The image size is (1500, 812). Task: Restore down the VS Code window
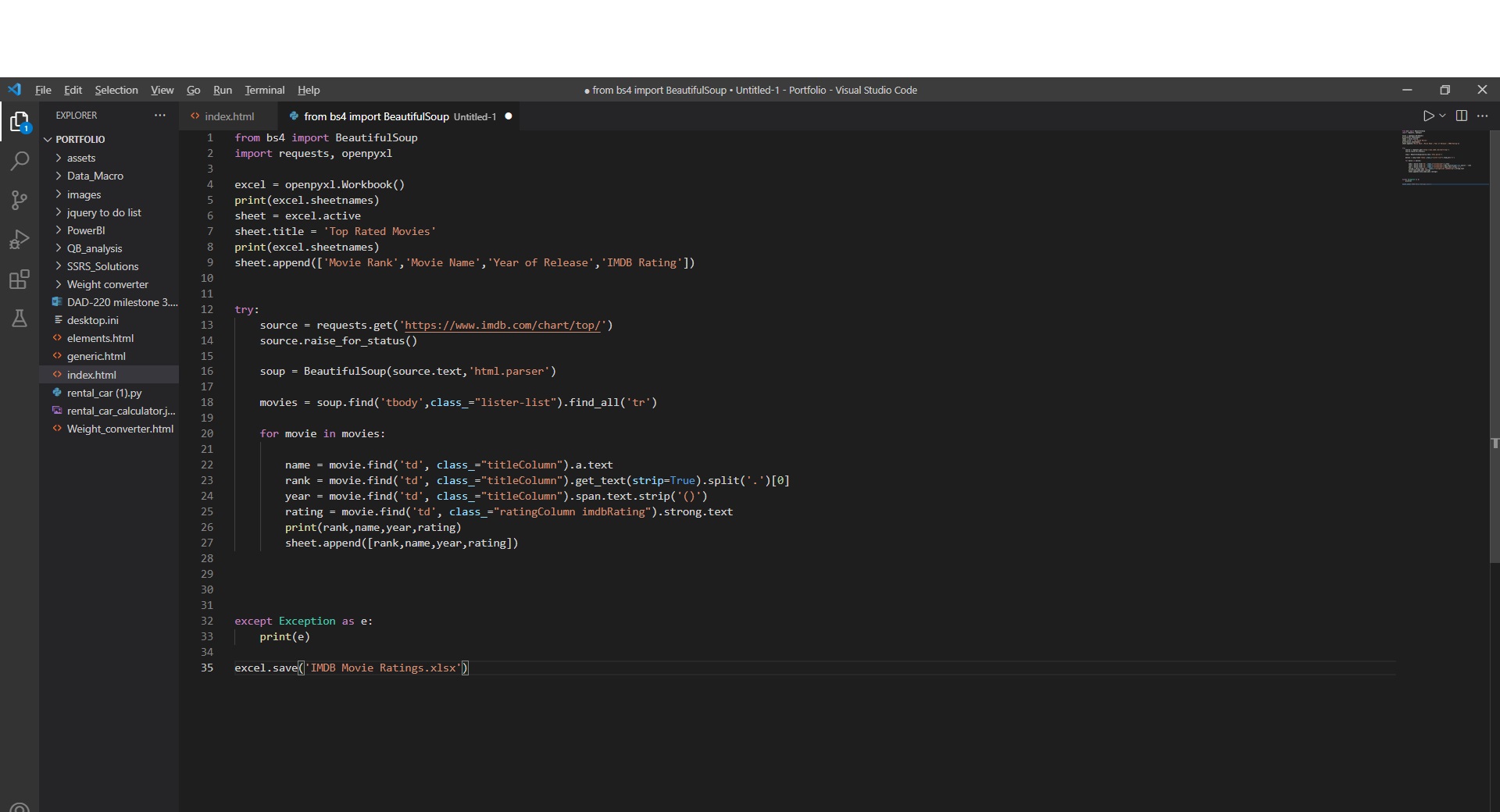pos(1445,90)
